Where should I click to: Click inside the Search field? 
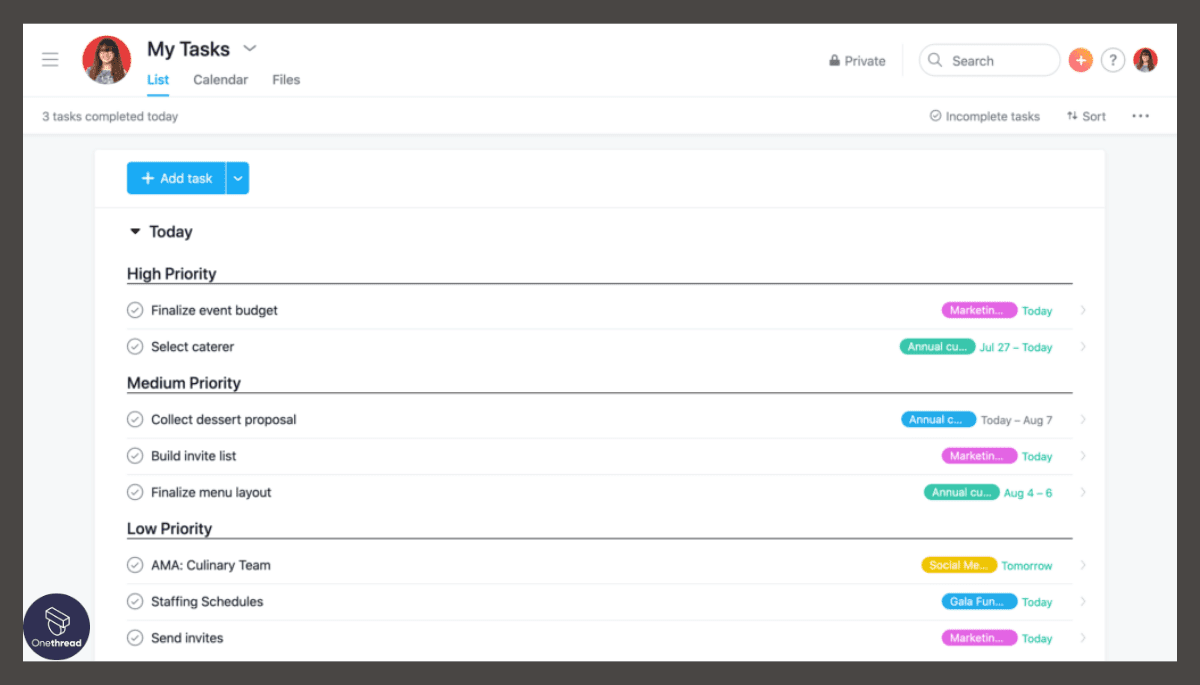[990, 60]
